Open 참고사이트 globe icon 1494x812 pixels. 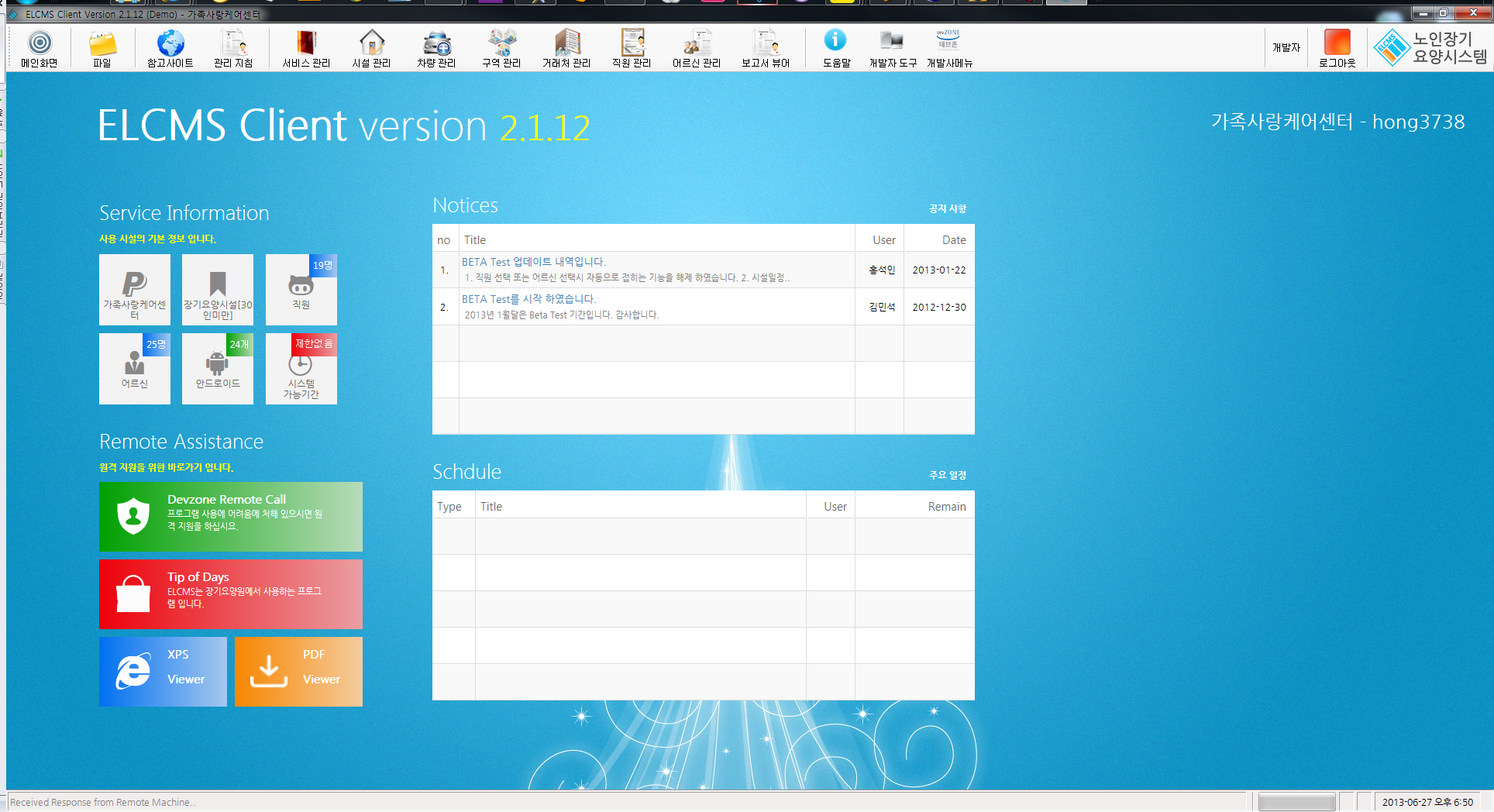pos(170,48)
